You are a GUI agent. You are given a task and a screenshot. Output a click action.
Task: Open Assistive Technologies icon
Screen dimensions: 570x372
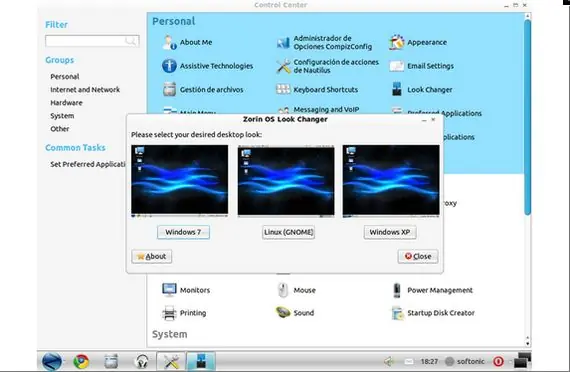tap(169, 66)
